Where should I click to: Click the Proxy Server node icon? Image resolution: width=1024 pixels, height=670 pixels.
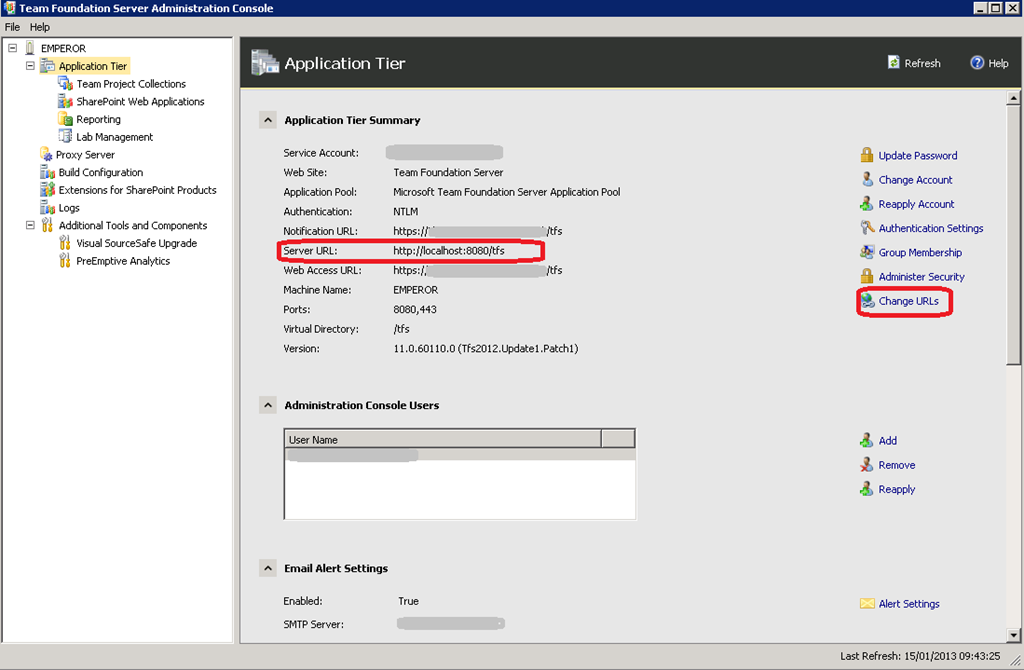coord(46,154)
